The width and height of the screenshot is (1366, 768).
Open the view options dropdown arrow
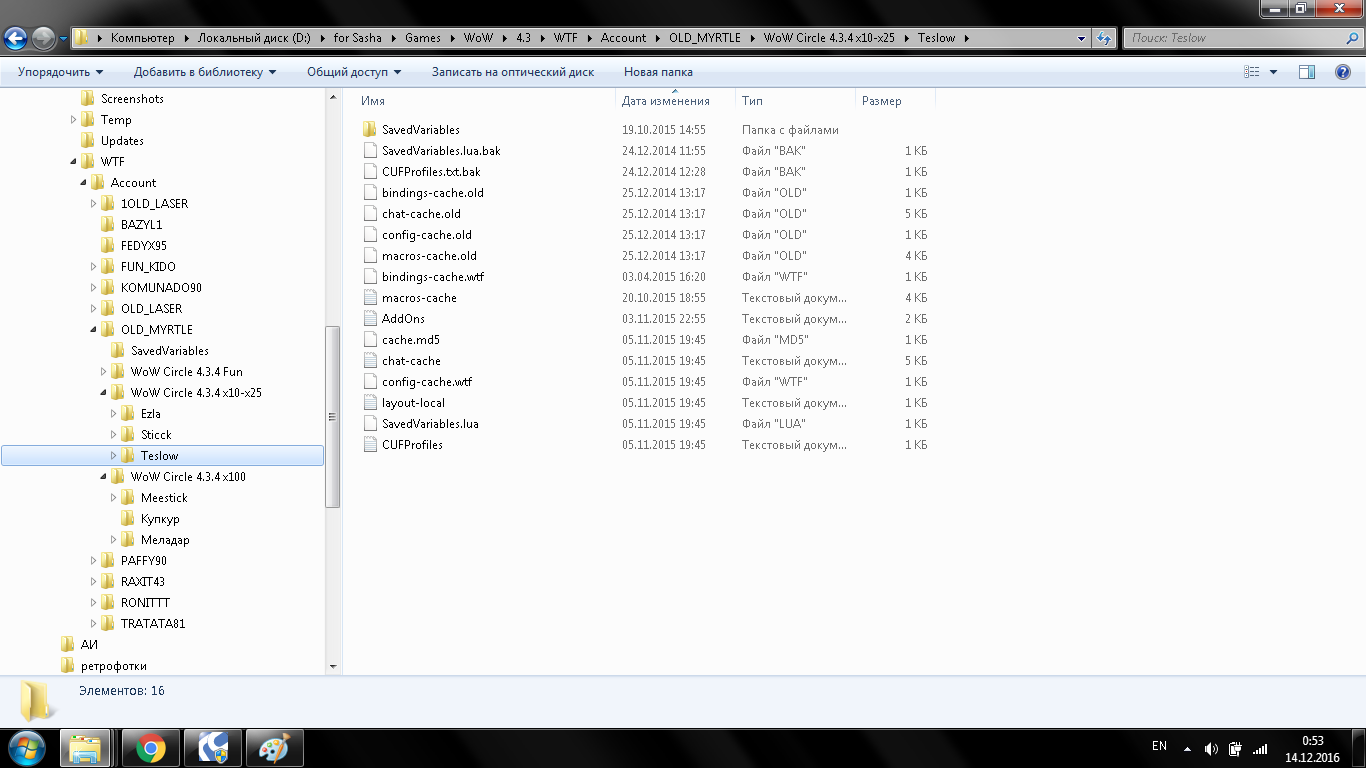[x=1273, y=72]
